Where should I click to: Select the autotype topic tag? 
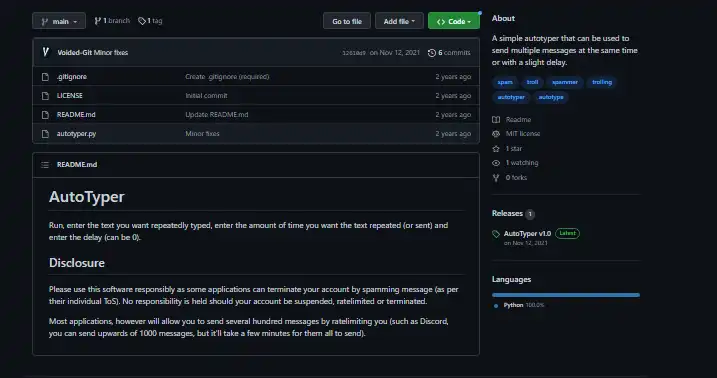coord(551,97)
